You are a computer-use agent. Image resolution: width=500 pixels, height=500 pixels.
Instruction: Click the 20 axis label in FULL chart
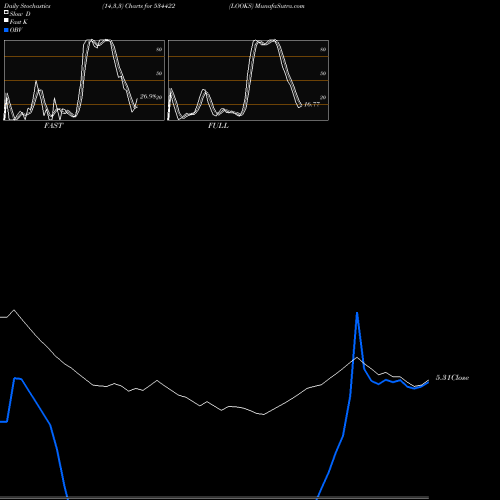323,97
